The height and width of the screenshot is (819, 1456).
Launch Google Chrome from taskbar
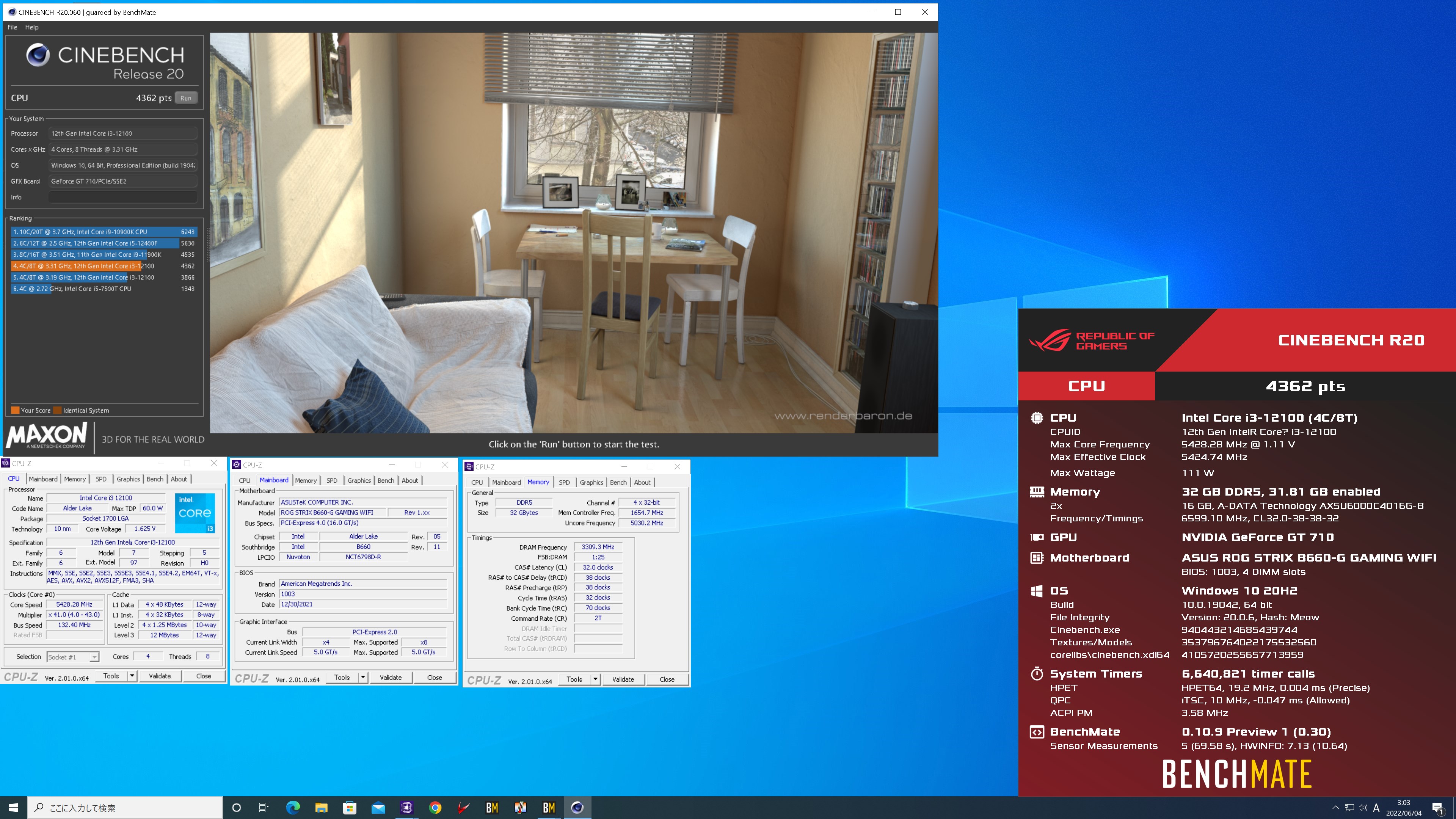pyautogui.click(x=435, y=808)
